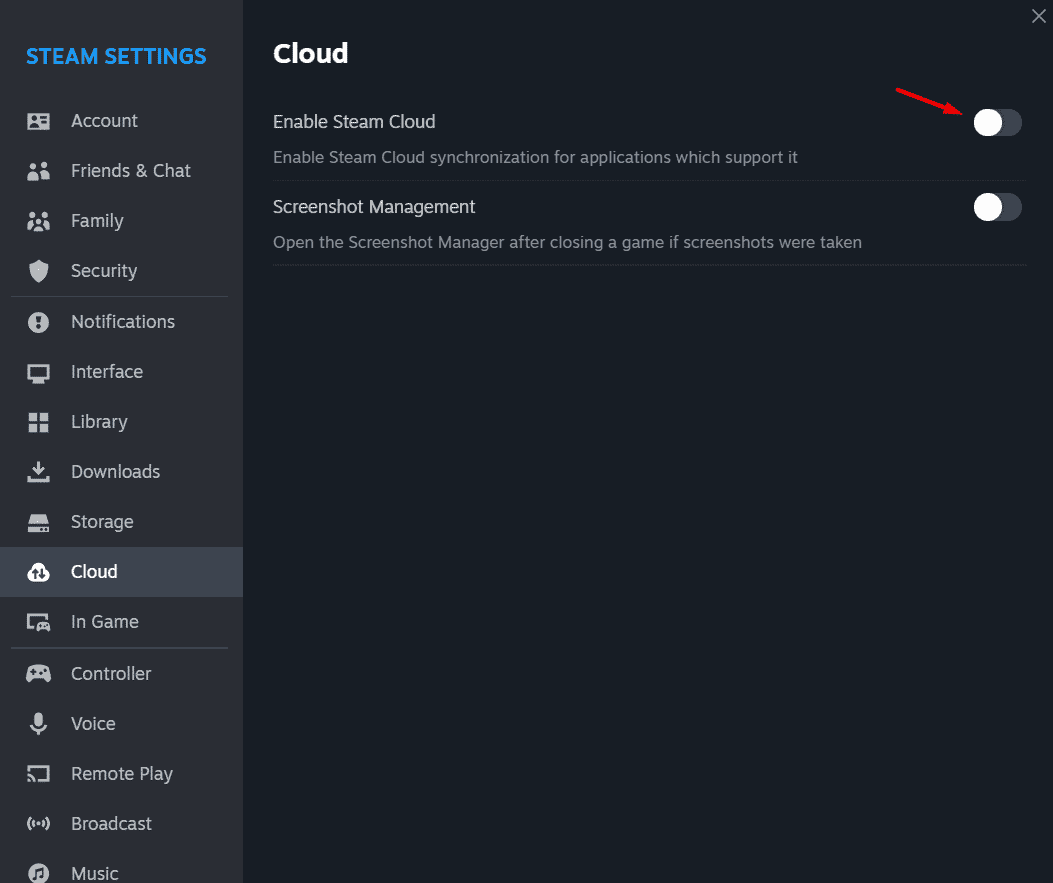Open Security via the shield icon
Screen dimensions: 1053x883
38,270
